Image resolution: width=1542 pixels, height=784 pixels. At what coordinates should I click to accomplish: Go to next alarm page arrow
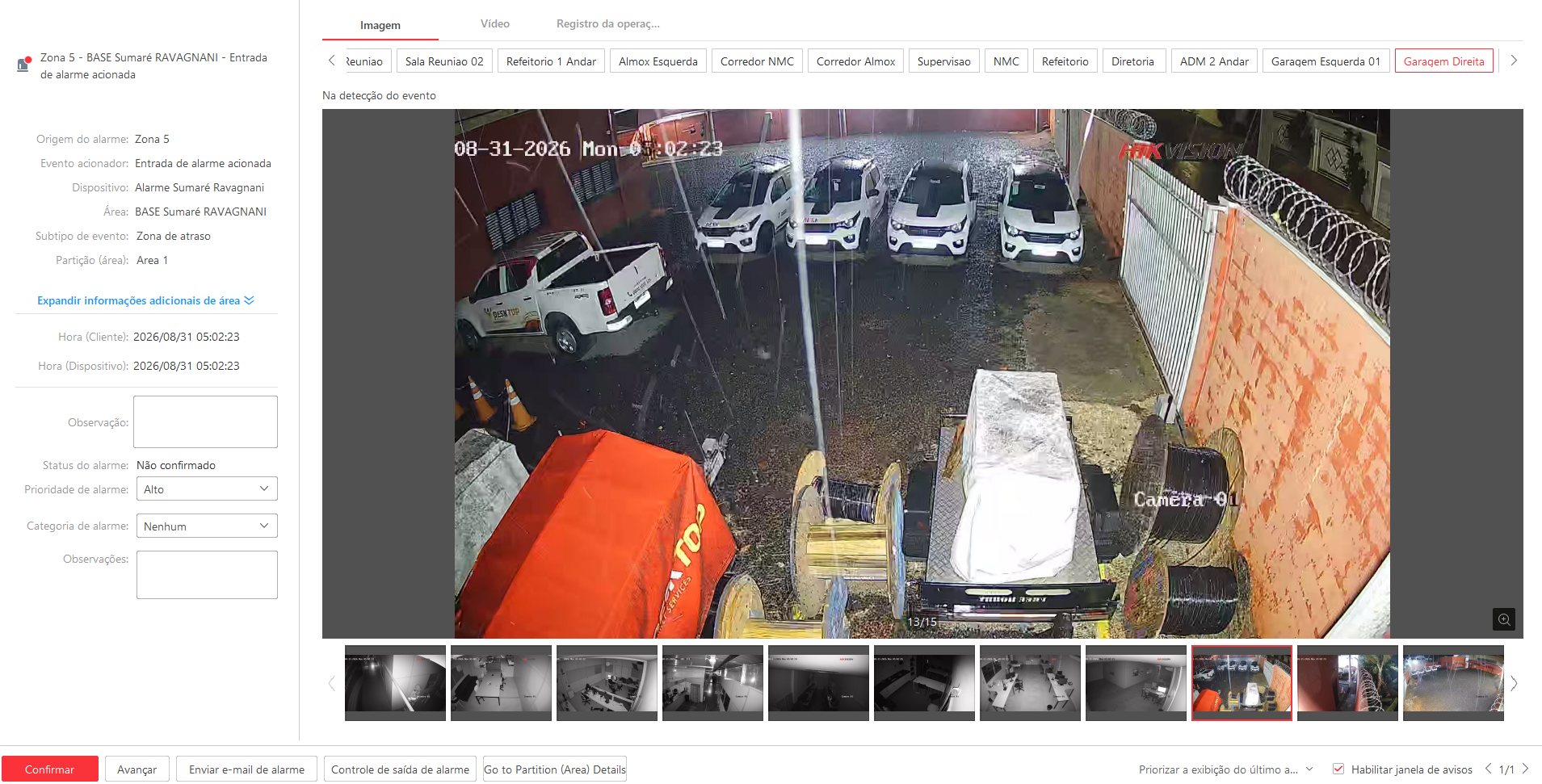[x=1525, y=769]
